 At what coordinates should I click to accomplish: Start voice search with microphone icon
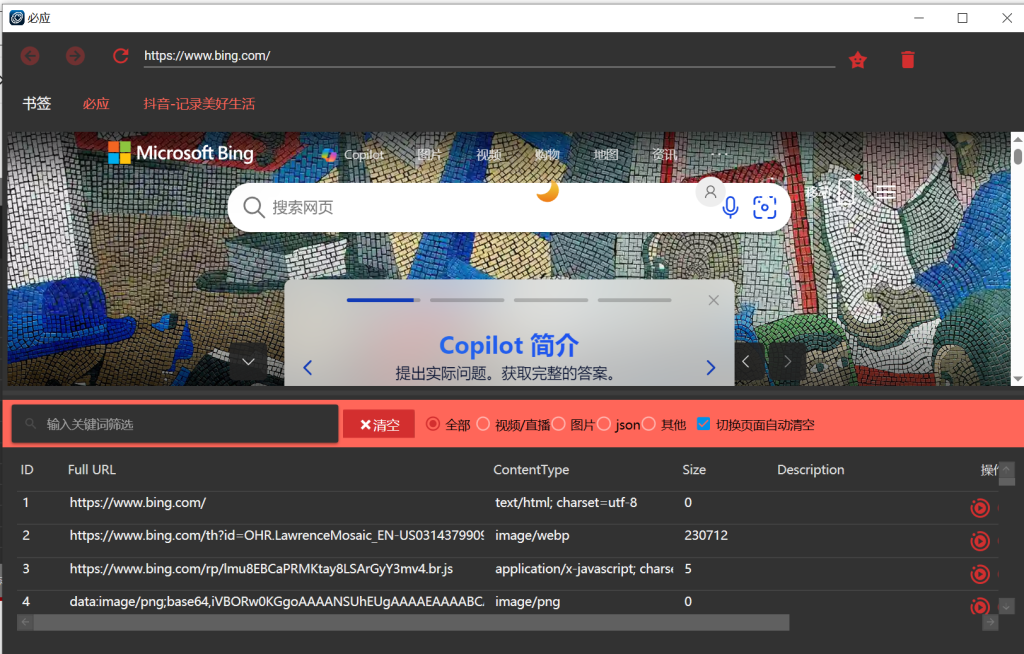coord(731,207)
